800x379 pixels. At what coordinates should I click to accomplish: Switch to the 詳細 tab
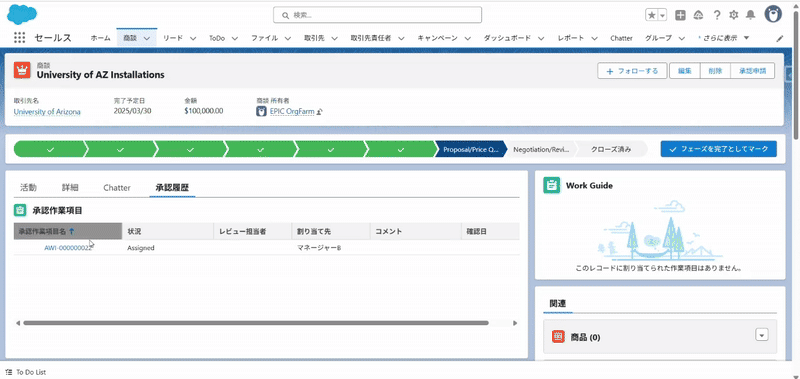pyautogui.click(x=70, y=188)
